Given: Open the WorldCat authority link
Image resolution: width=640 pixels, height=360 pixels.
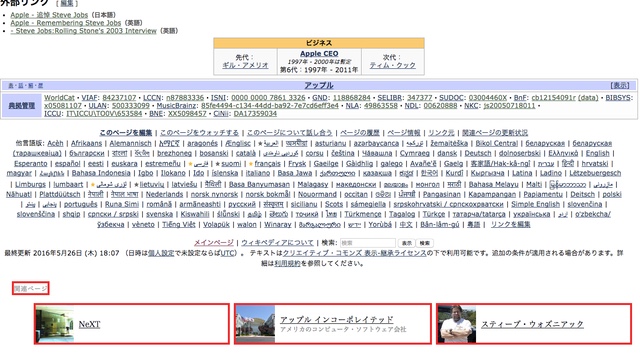Looking at the screenshot, I should [60, 98].
